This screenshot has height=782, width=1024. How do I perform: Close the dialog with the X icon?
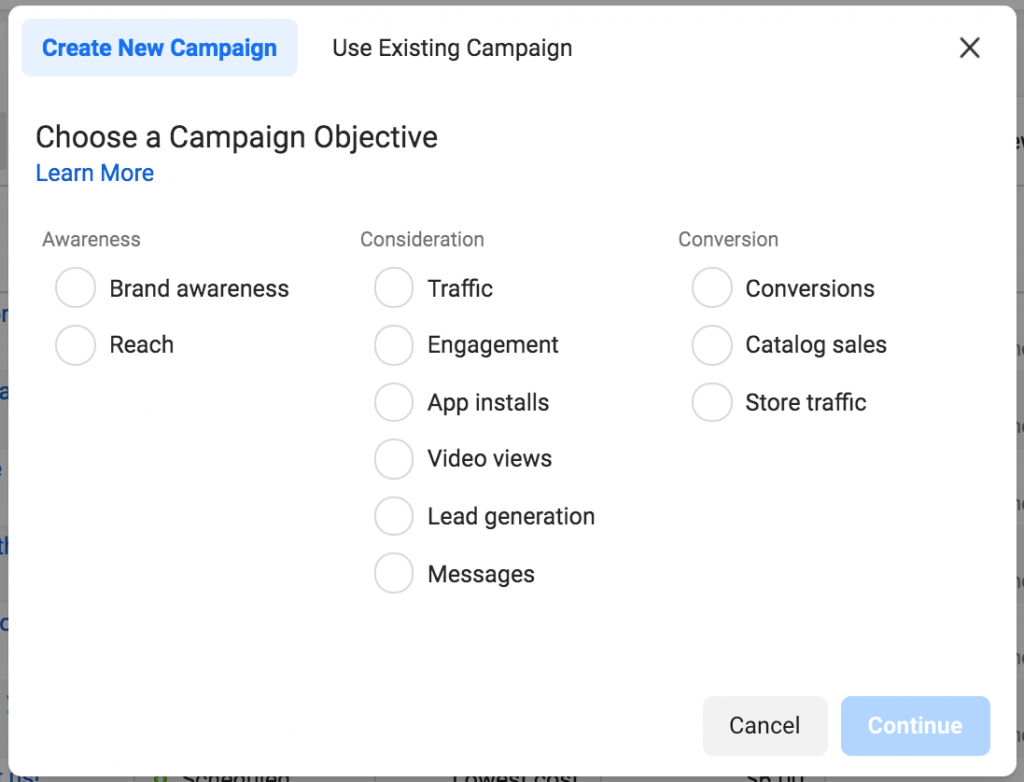point(969,48)
